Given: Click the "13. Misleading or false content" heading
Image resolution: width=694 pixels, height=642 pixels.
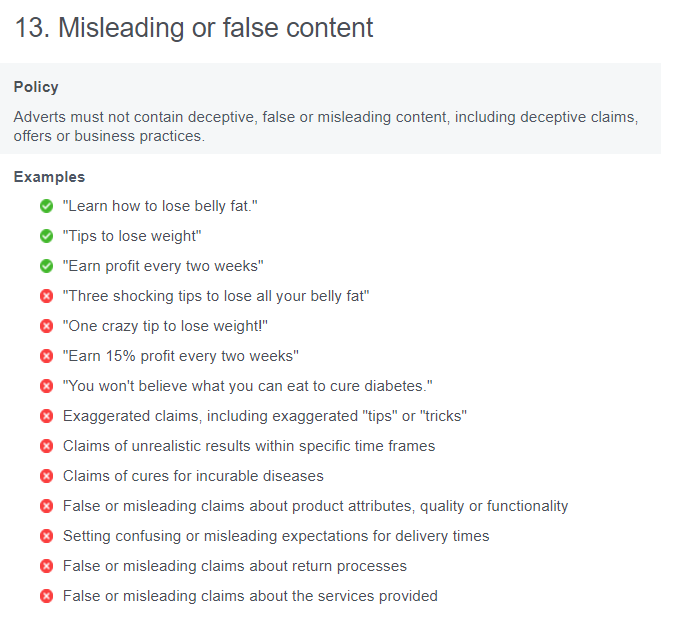Looking at the screenshot, I should (194, 28).
